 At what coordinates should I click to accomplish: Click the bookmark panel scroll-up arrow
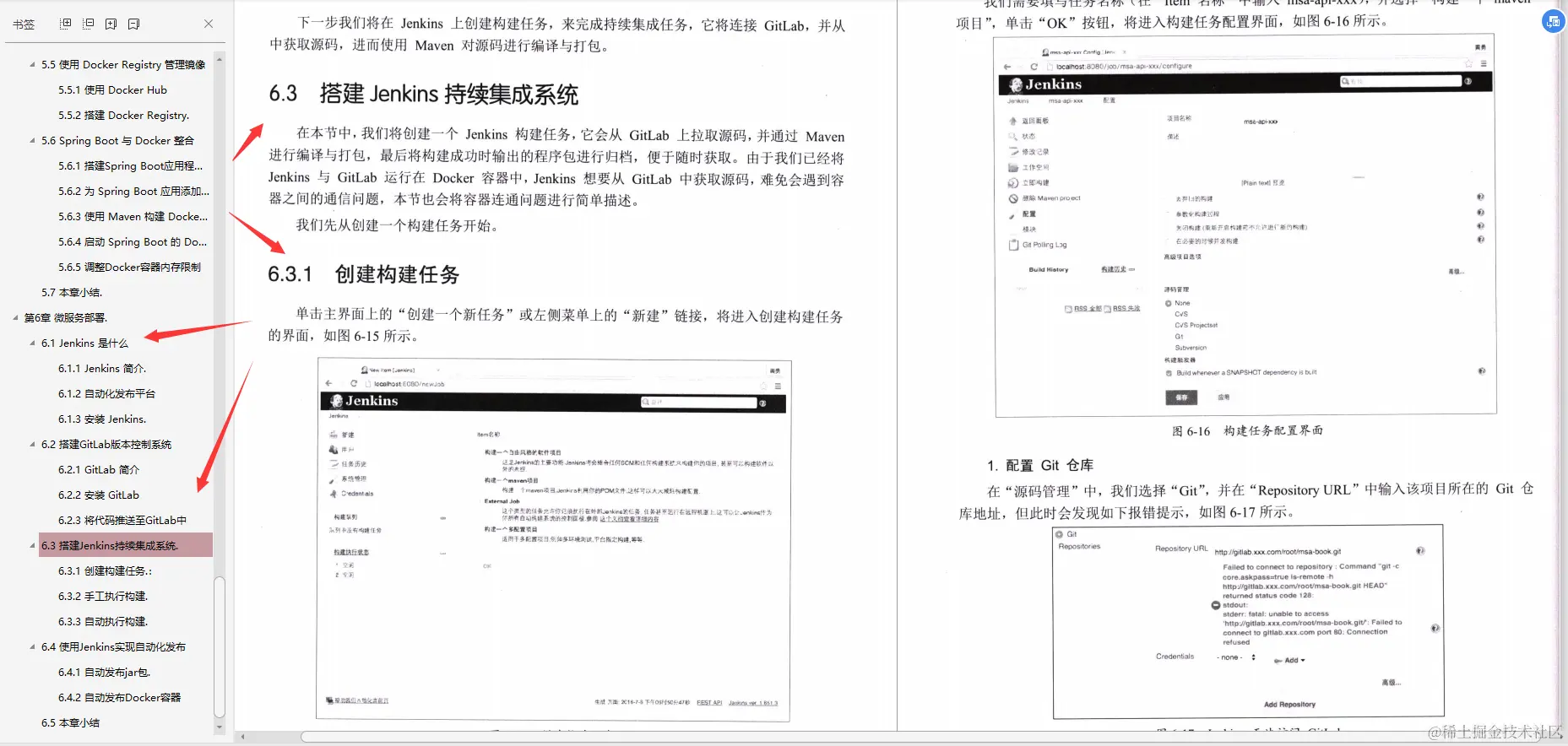220,60
